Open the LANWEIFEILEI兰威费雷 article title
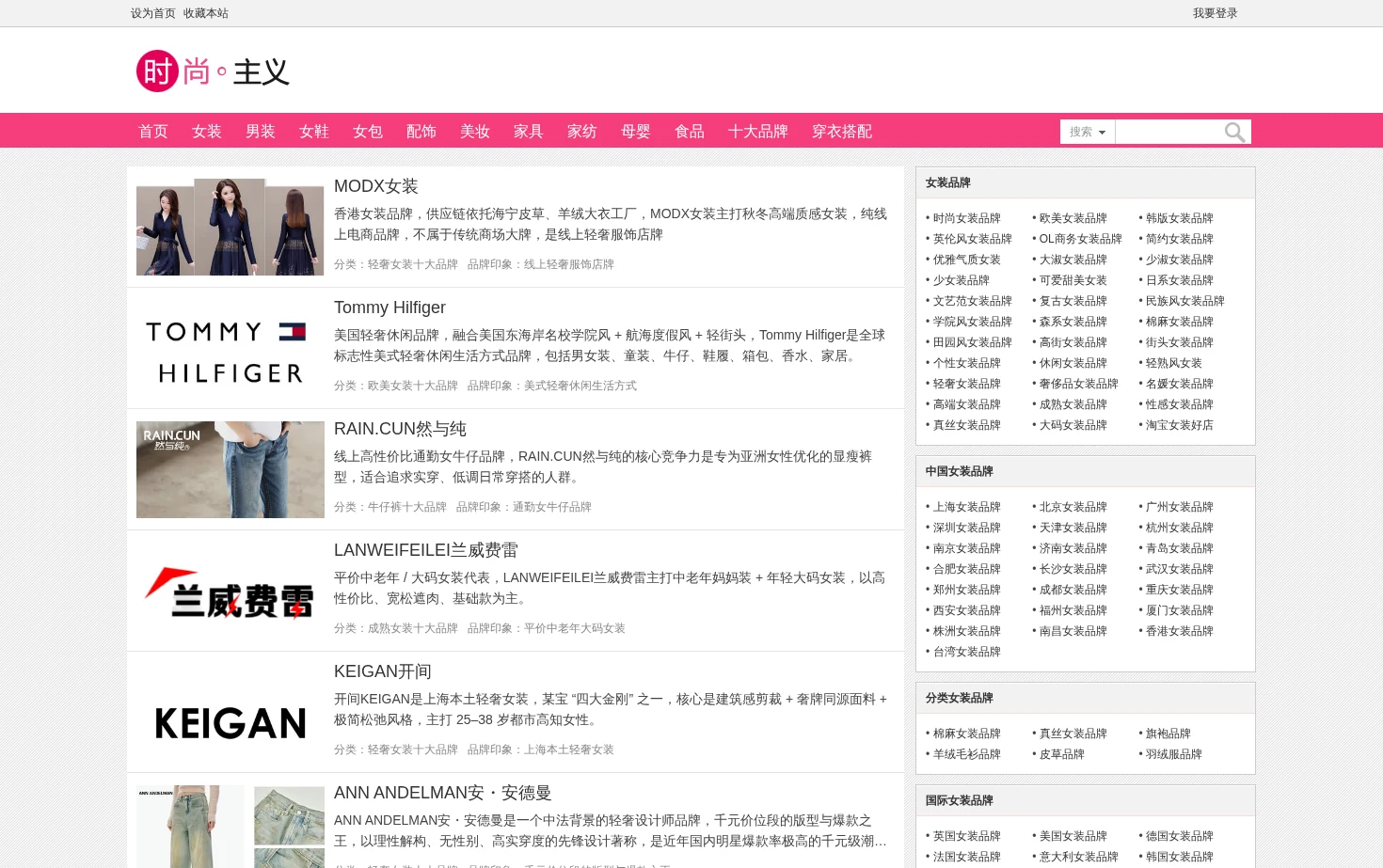 pos(426,550)
